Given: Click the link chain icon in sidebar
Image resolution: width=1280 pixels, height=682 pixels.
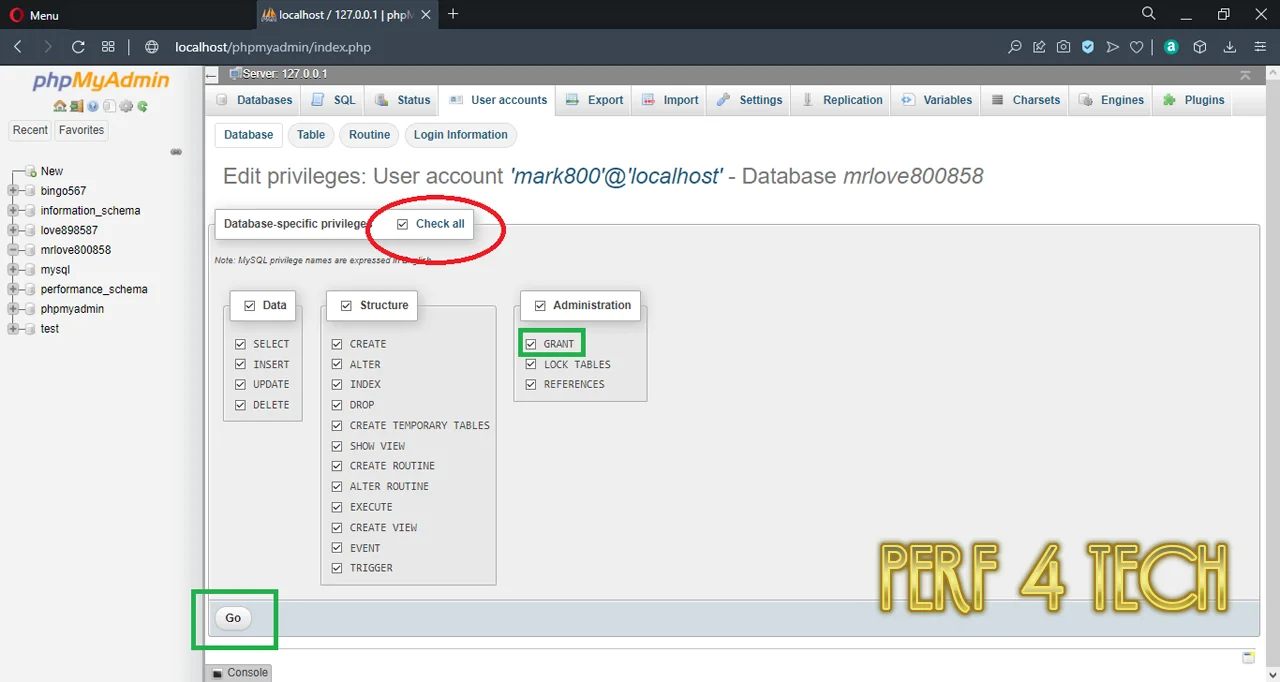Looking at the screenshot, I should point(176,152).
